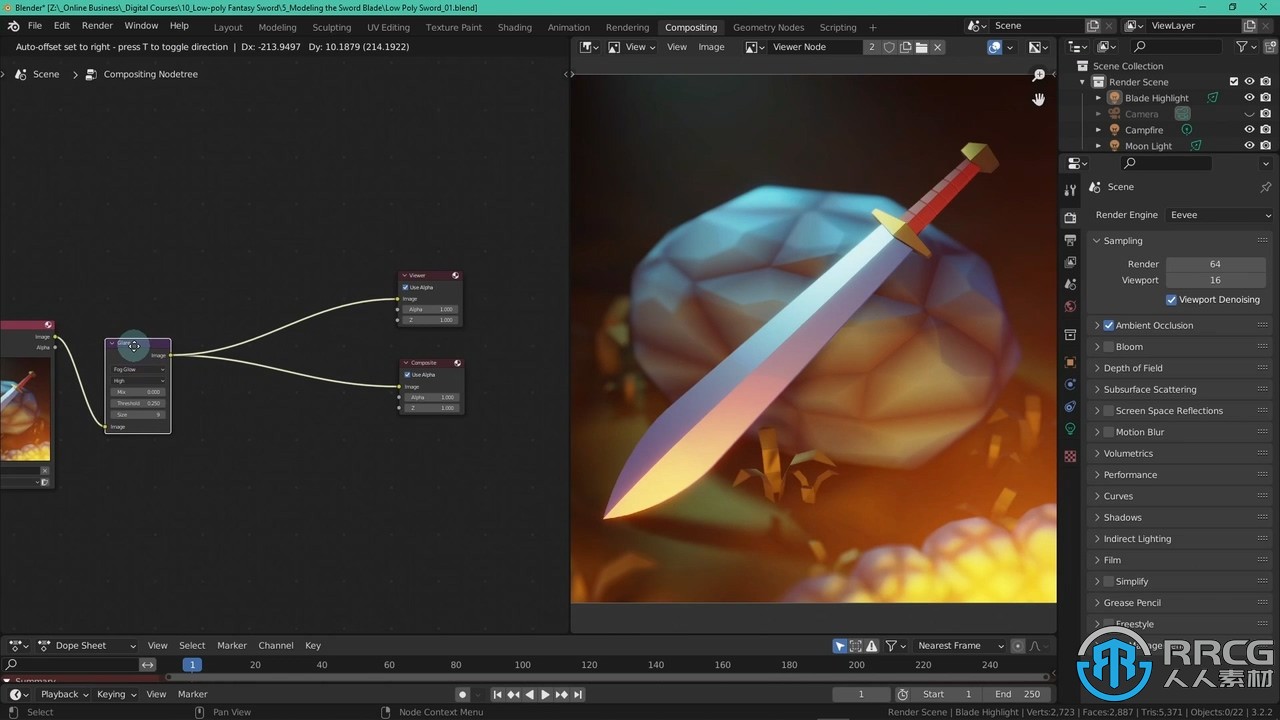The width and height of the screenshot is (1280, 720).
Task: Hide Moon Light collection via eye icon
Action: 1249,146
